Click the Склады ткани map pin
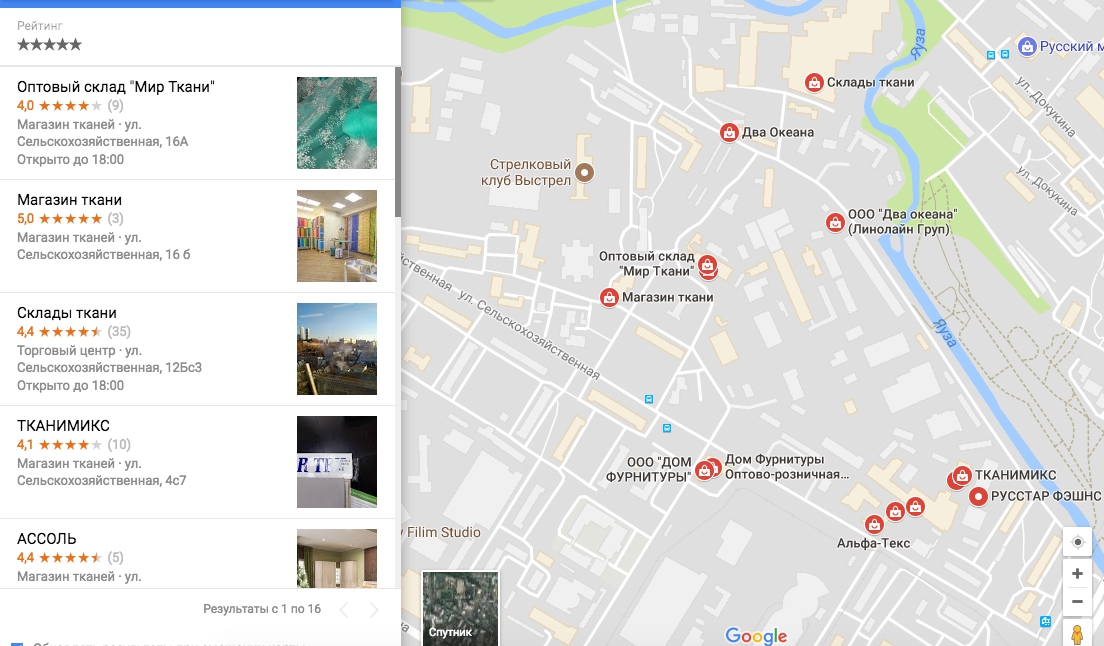Viewport: 1104px width, 646px height. [814, 82]
